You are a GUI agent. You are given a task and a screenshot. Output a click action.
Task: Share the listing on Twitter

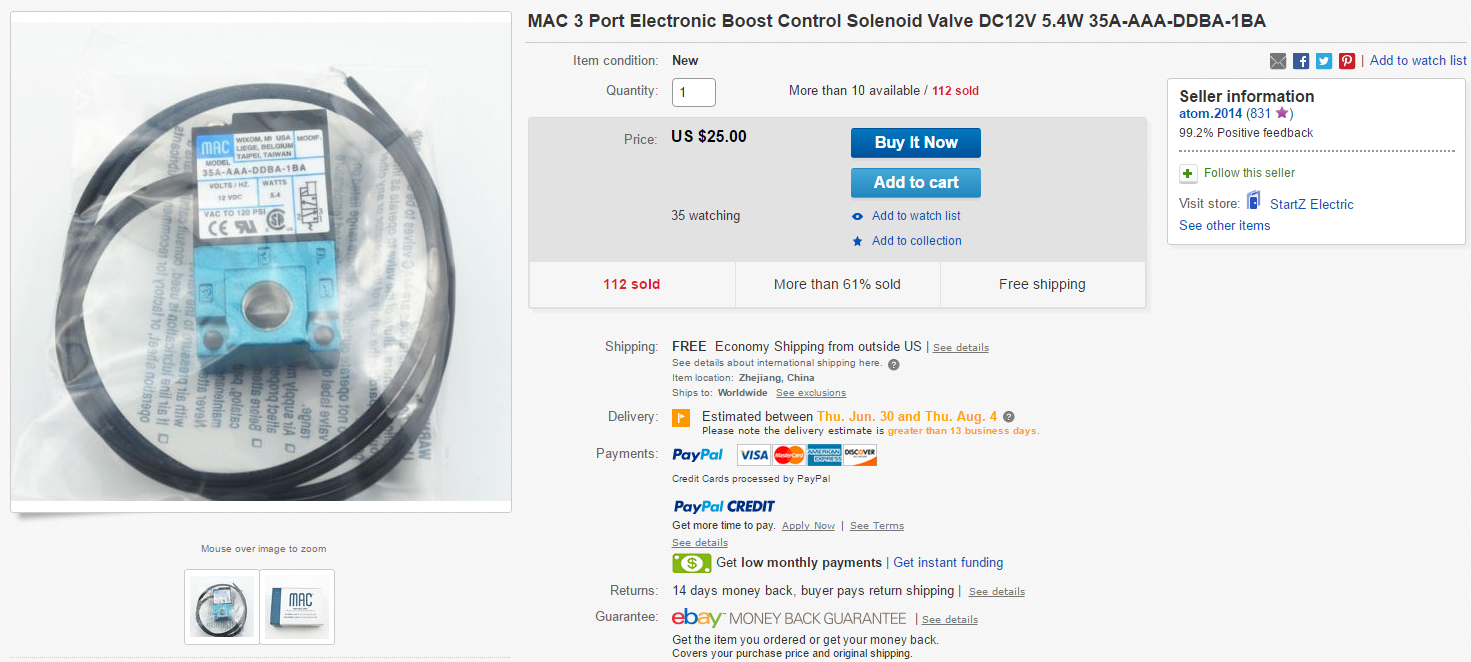[x=1323, y=61]
